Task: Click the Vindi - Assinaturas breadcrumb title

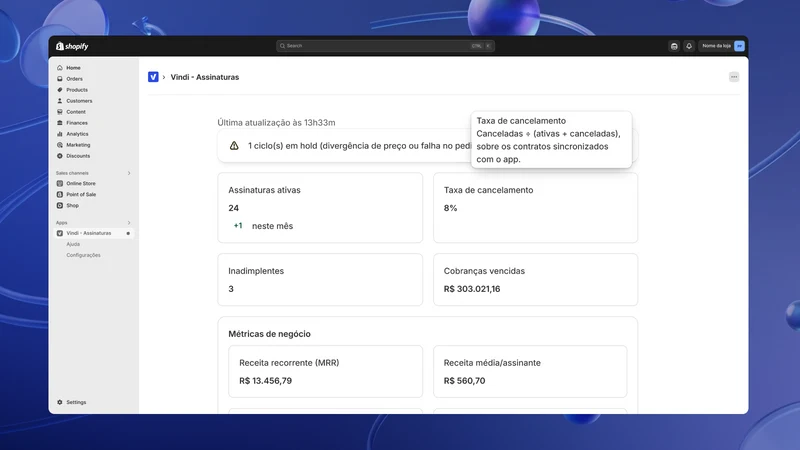Action: click(205, 77)
